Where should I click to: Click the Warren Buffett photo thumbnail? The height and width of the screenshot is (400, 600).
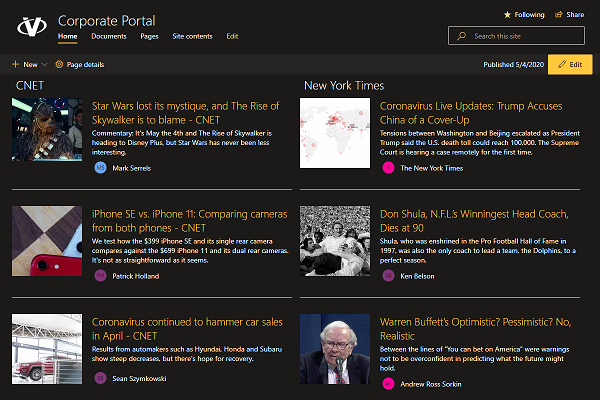pos(335,349)
